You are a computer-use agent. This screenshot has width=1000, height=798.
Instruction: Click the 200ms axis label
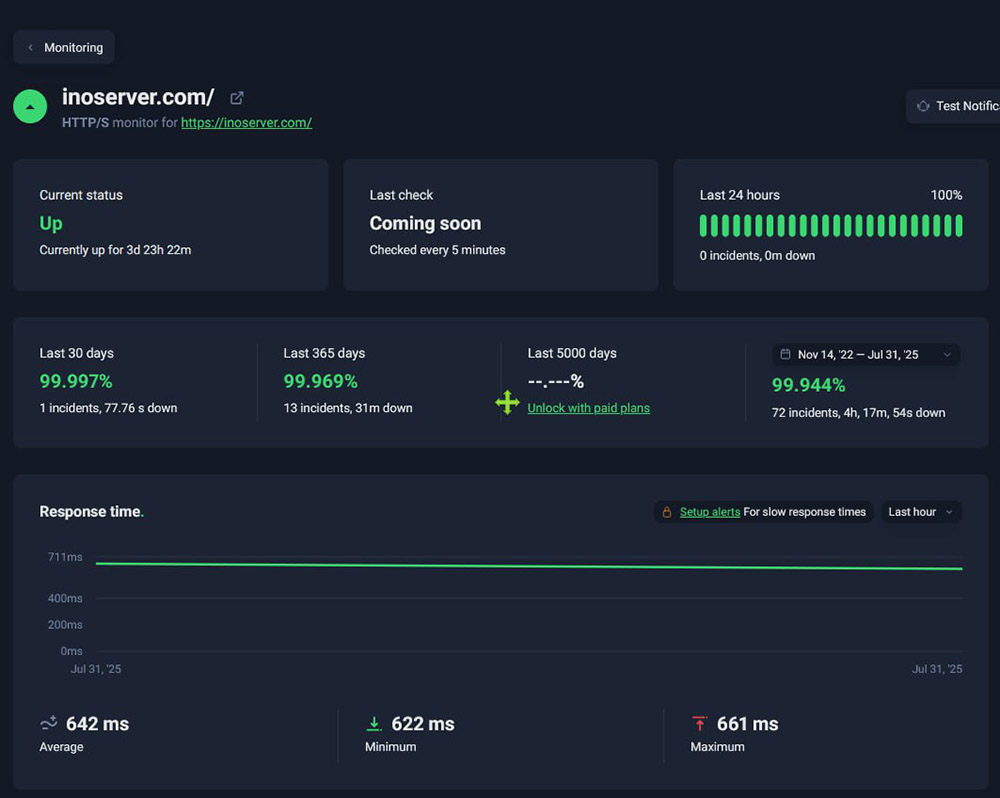(x=65, y=624)
